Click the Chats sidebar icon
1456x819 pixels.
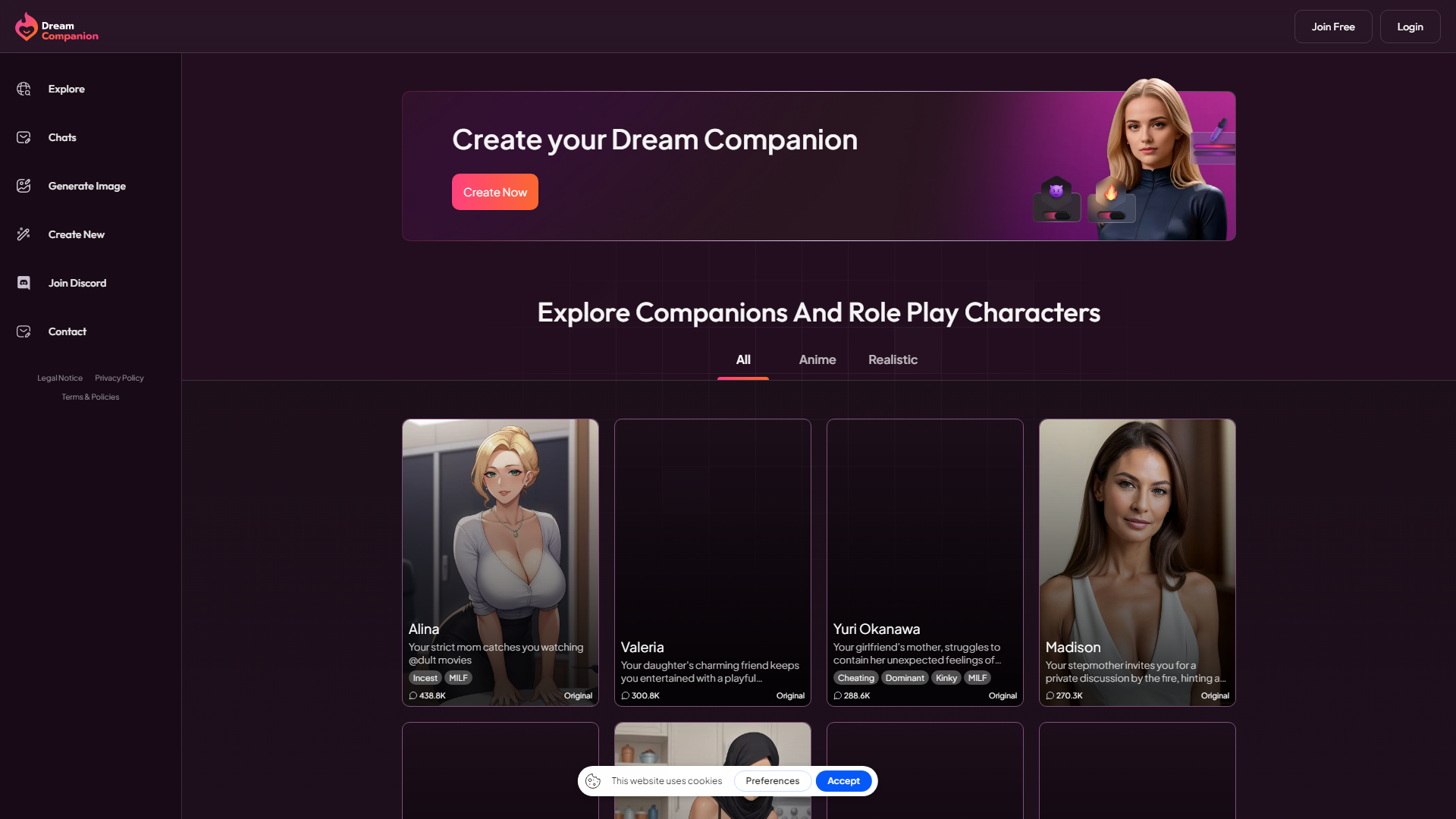(x=24, y=137)
